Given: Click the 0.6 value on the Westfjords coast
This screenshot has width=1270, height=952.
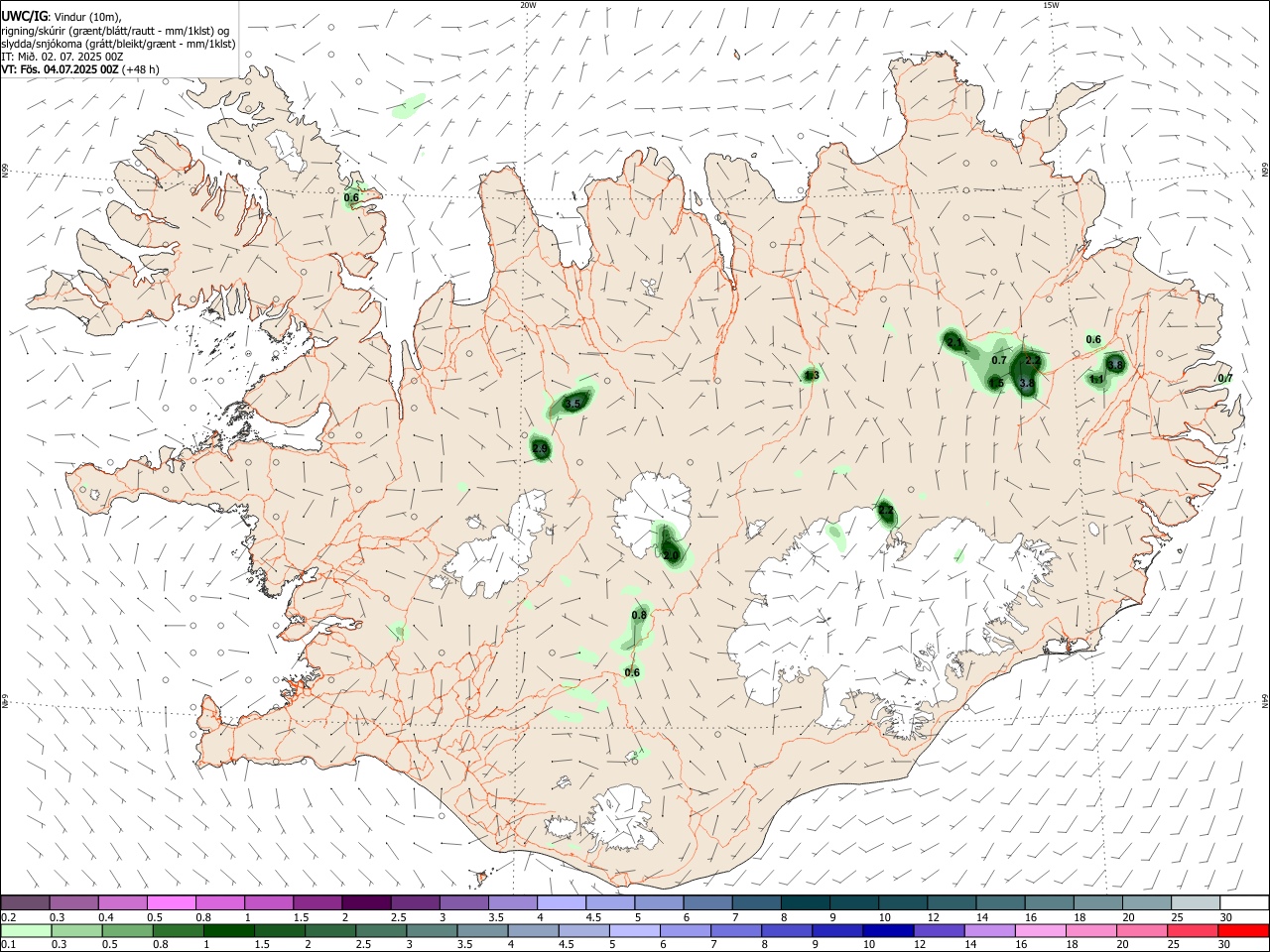Looking at the screenshot, I should point(351,197).
